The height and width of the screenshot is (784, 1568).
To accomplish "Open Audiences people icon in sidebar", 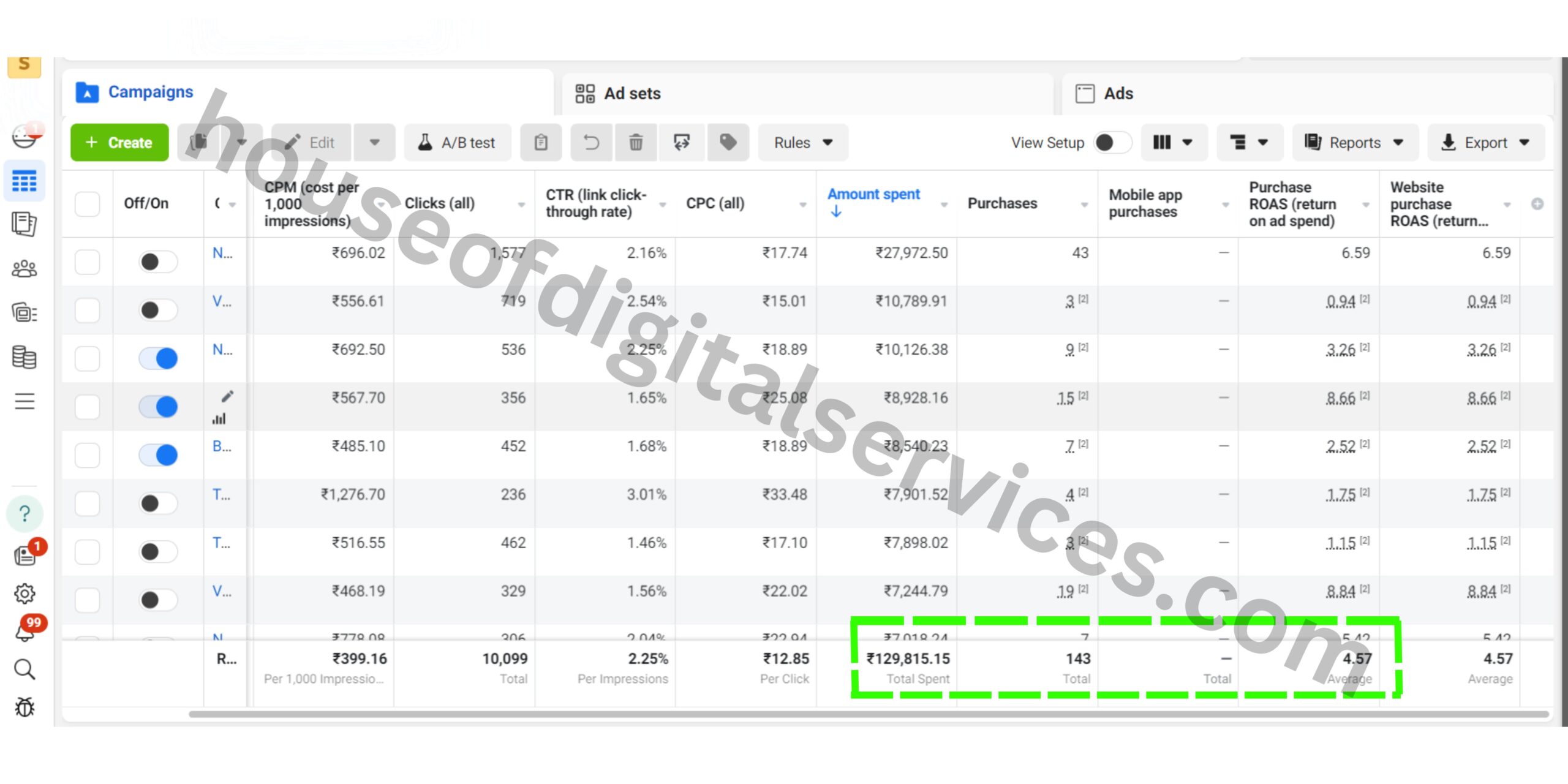I will pyautogui.click(x=24, y=268).
